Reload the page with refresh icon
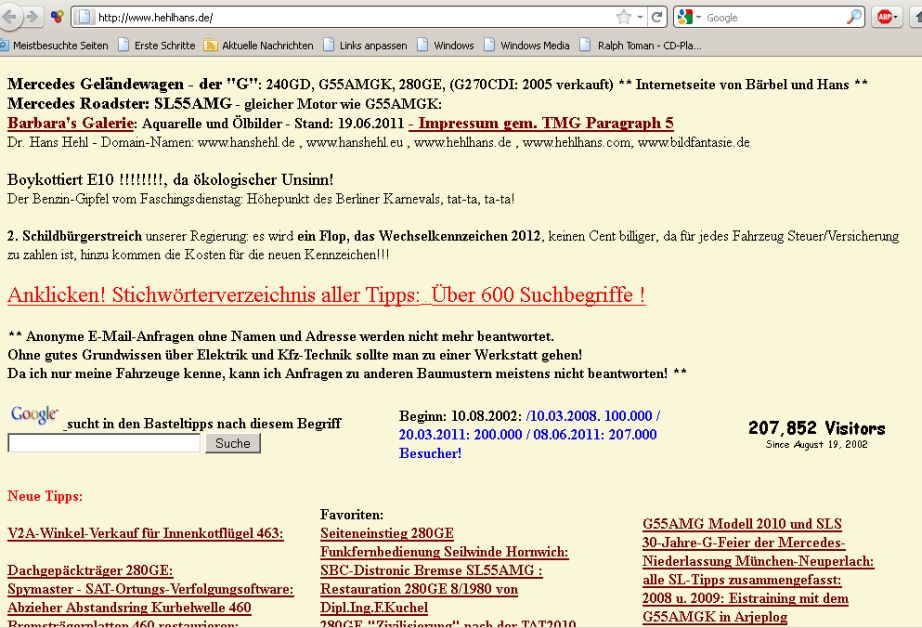The width and height of the screenshot is (922, 628). tap(657, 17)
